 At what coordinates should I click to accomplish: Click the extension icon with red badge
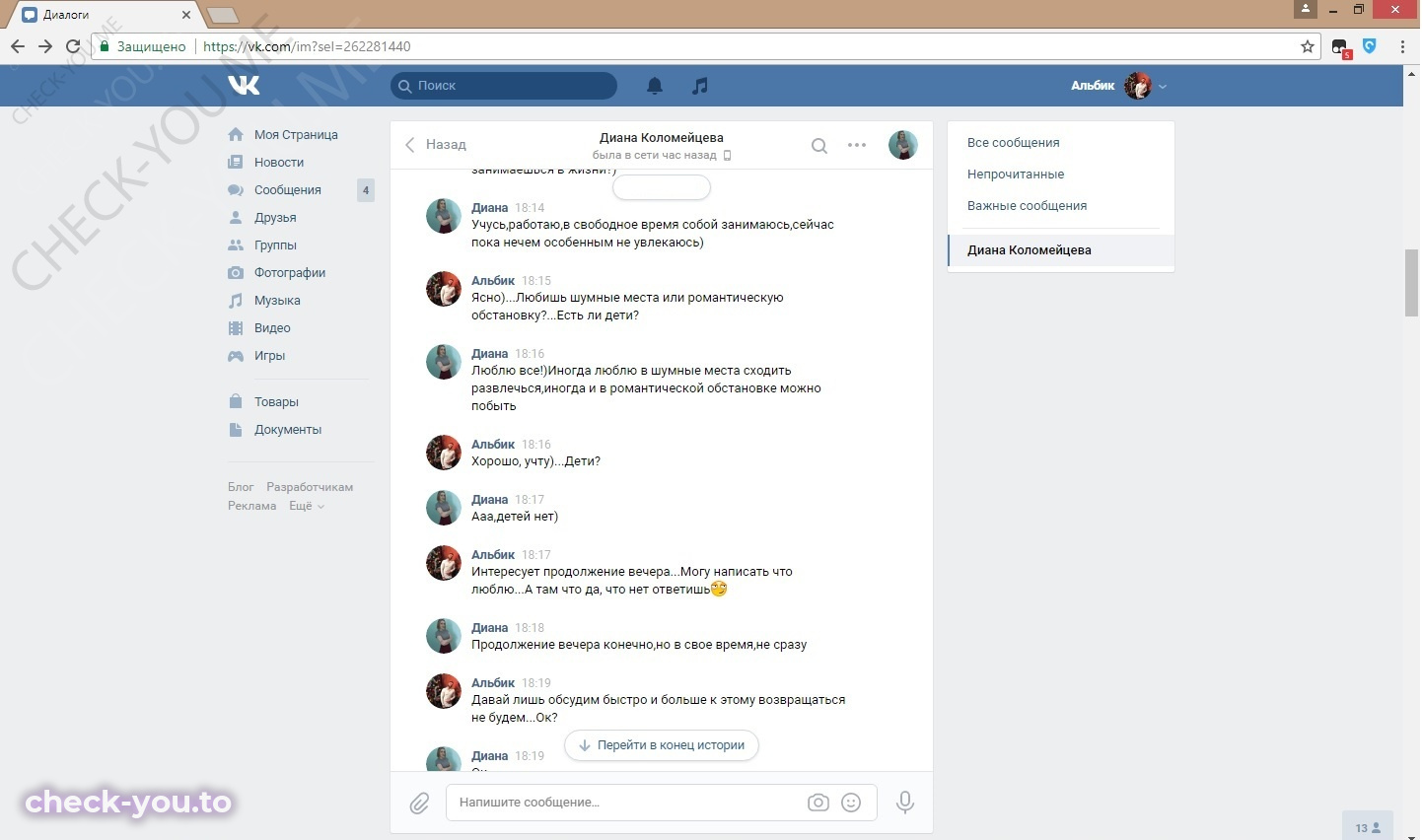coord(1340,47)
